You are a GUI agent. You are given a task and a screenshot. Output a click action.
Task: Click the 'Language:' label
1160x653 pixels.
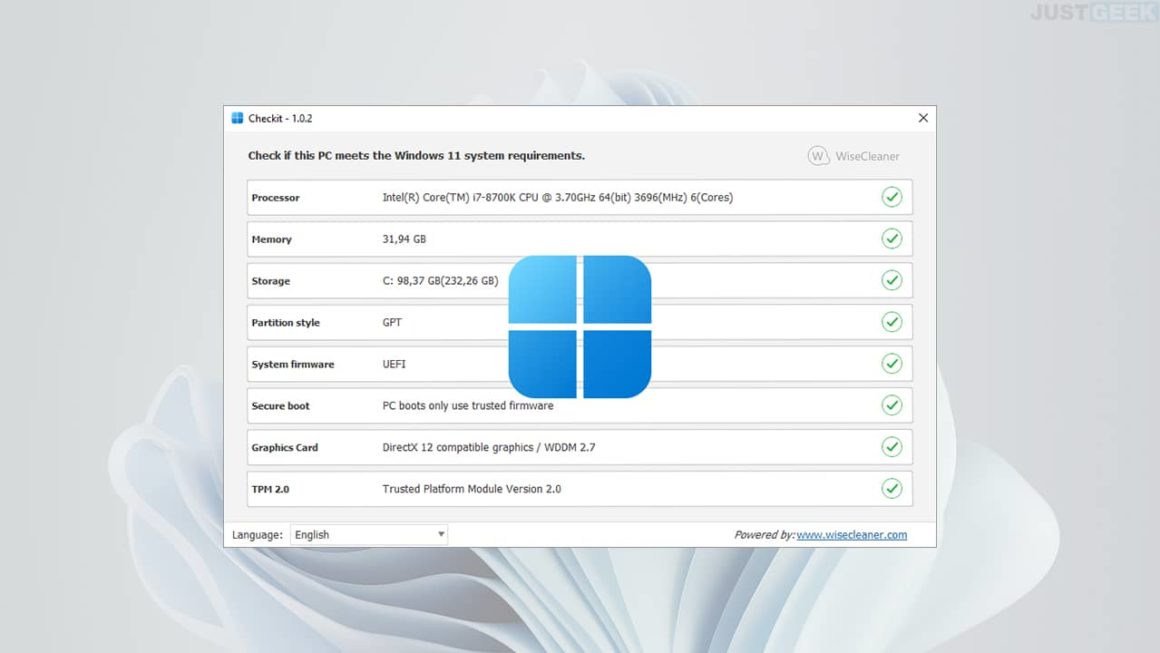[x=257, y=535]
